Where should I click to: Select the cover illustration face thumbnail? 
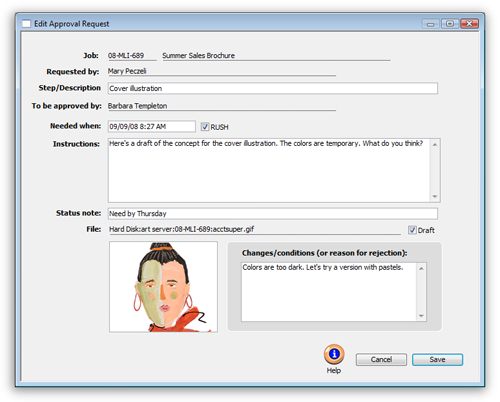(163, 287)
